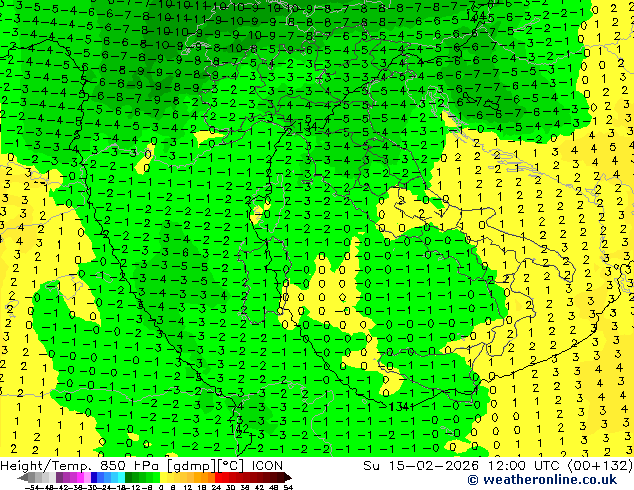Pick the darkest green swatch in the legend
This screenshot has width=634, height=490.
(x=129, y=477)
